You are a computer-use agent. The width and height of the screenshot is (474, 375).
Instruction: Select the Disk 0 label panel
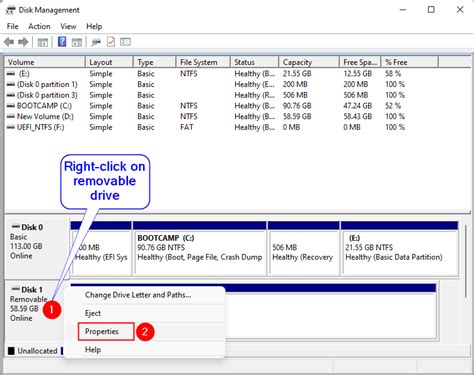tap(37, 248)
